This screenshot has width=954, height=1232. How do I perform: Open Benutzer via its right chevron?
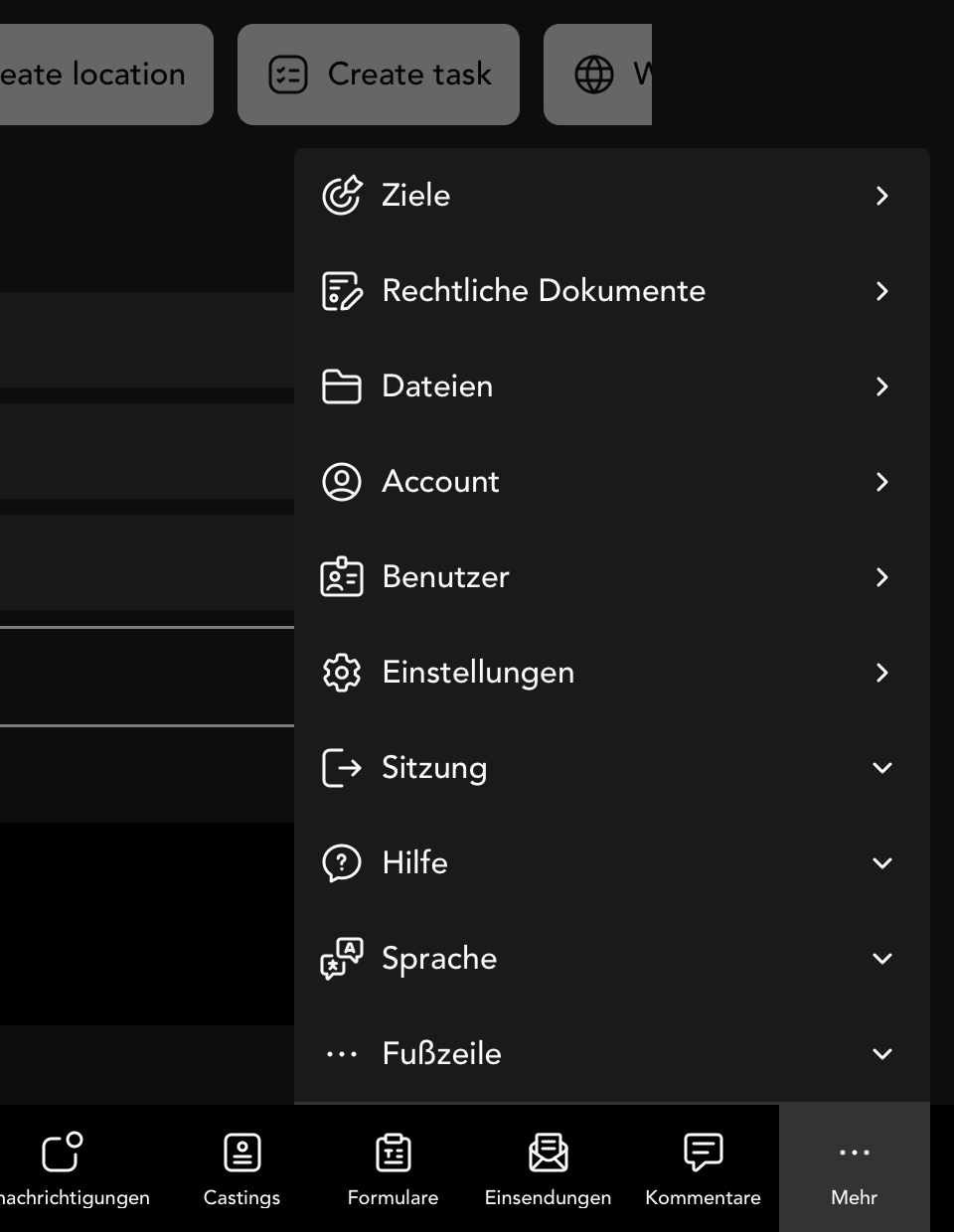pyautogui.click(x=882, y=577)
